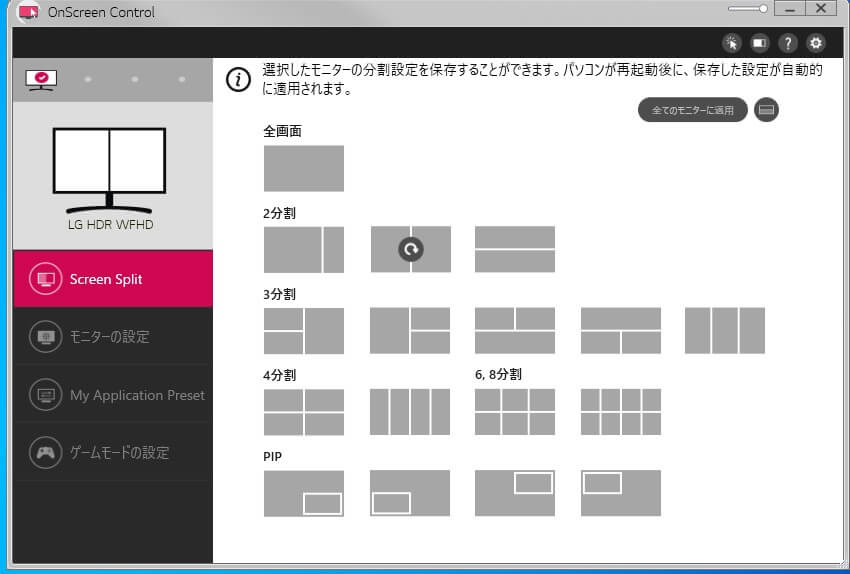Select the full screen layout thumbnail
This screenshot has width=850, height=574.
[304, 168]
